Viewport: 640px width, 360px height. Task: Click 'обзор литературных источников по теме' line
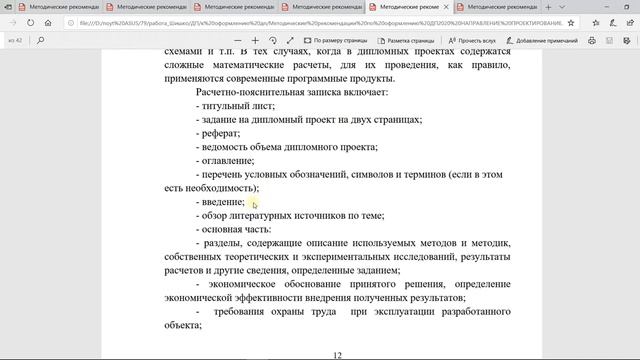[x=292, y=216]
